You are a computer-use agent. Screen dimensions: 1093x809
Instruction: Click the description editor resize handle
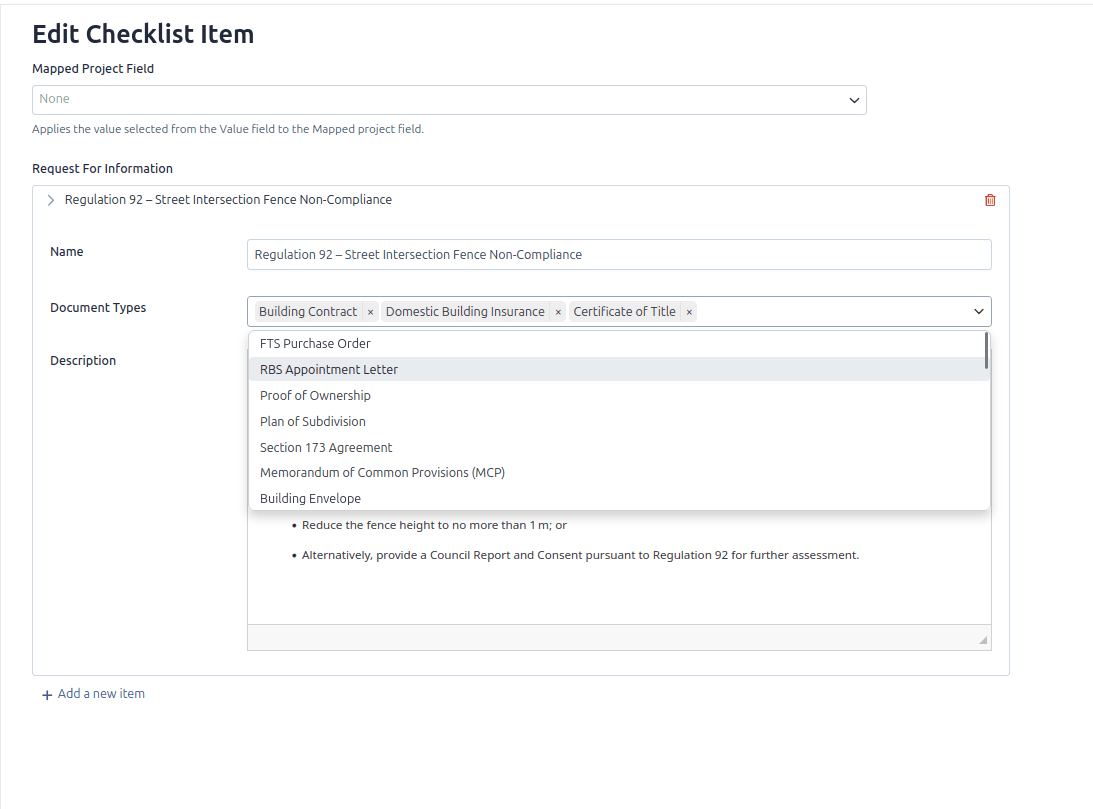982,640
